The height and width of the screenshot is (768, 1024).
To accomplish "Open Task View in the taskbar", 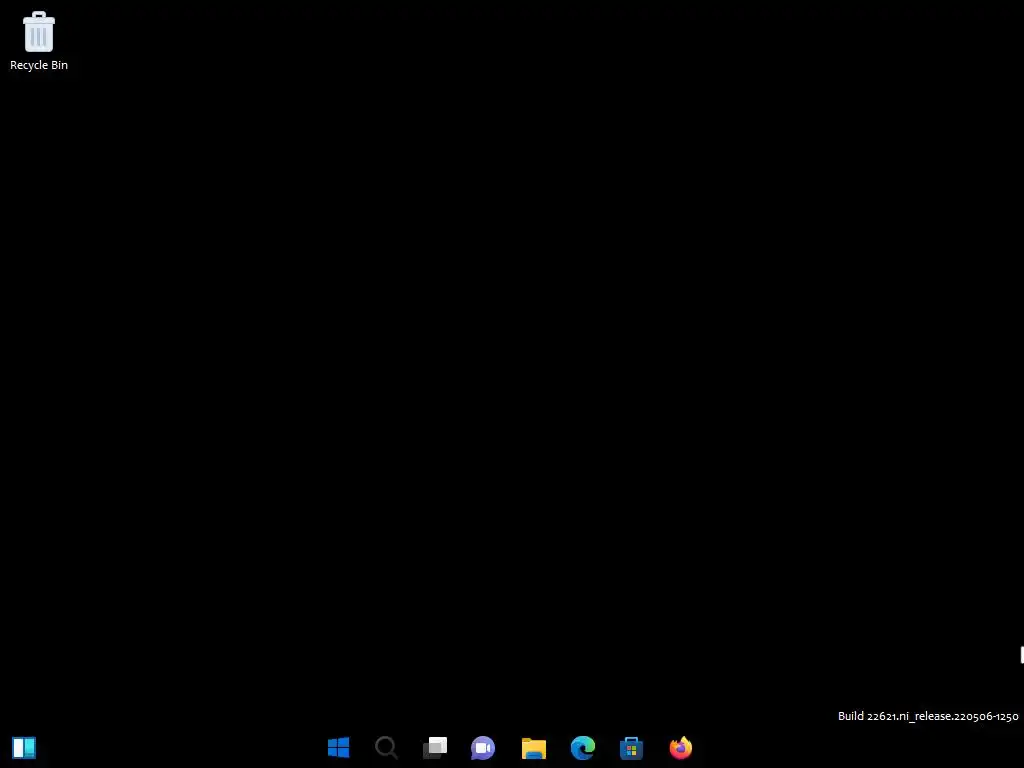I will pos(435,748).
